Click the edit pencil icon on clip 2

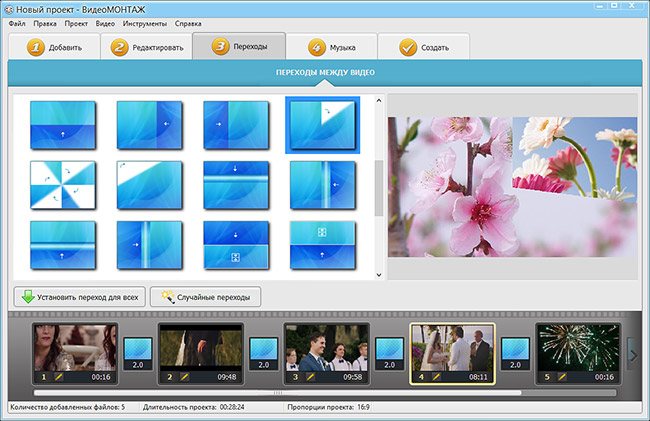pyautogui.click(x=183, y=377)
